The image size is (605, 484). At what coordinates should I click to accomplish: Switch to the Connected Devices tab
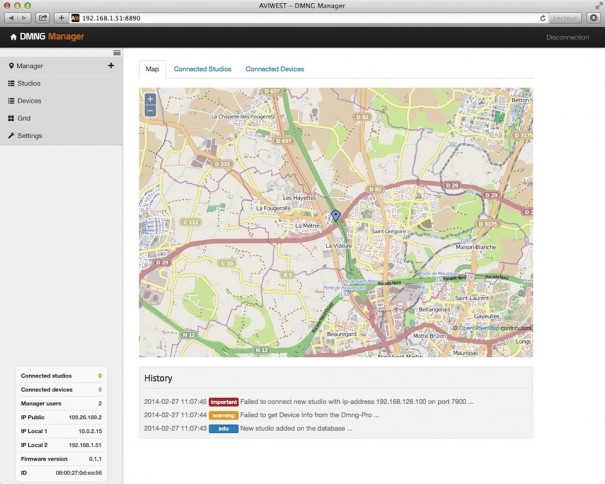point(275,69)
